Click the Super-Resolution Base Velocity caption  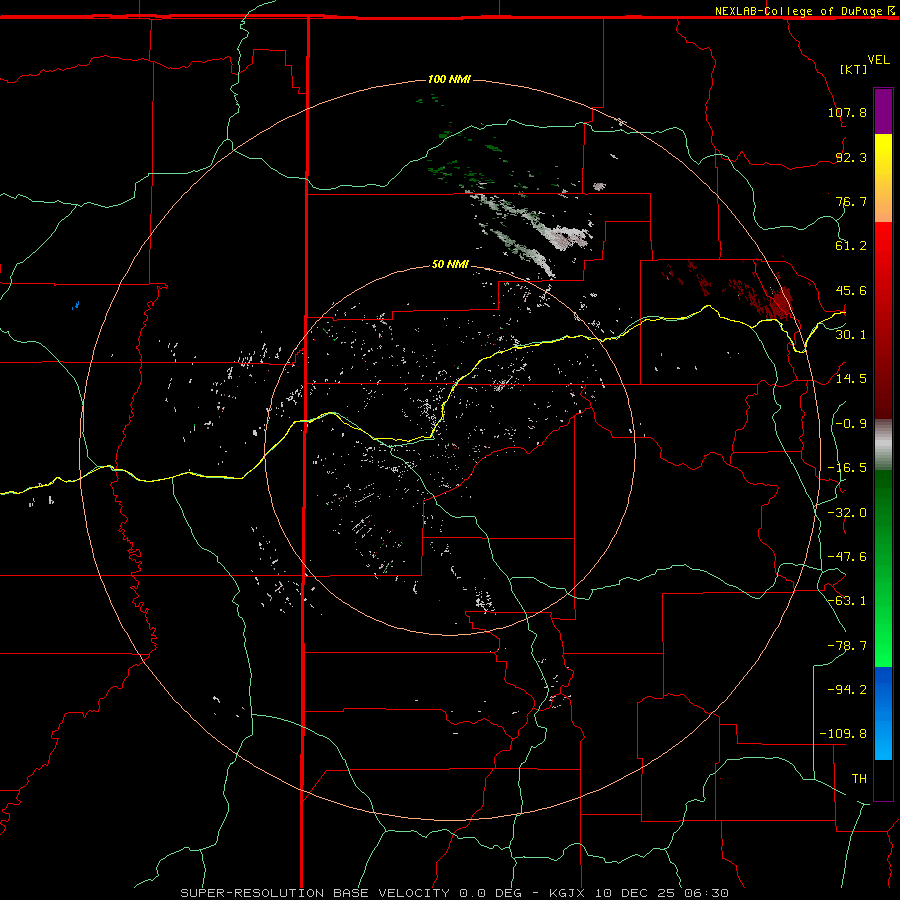click(x=455, y=893)
